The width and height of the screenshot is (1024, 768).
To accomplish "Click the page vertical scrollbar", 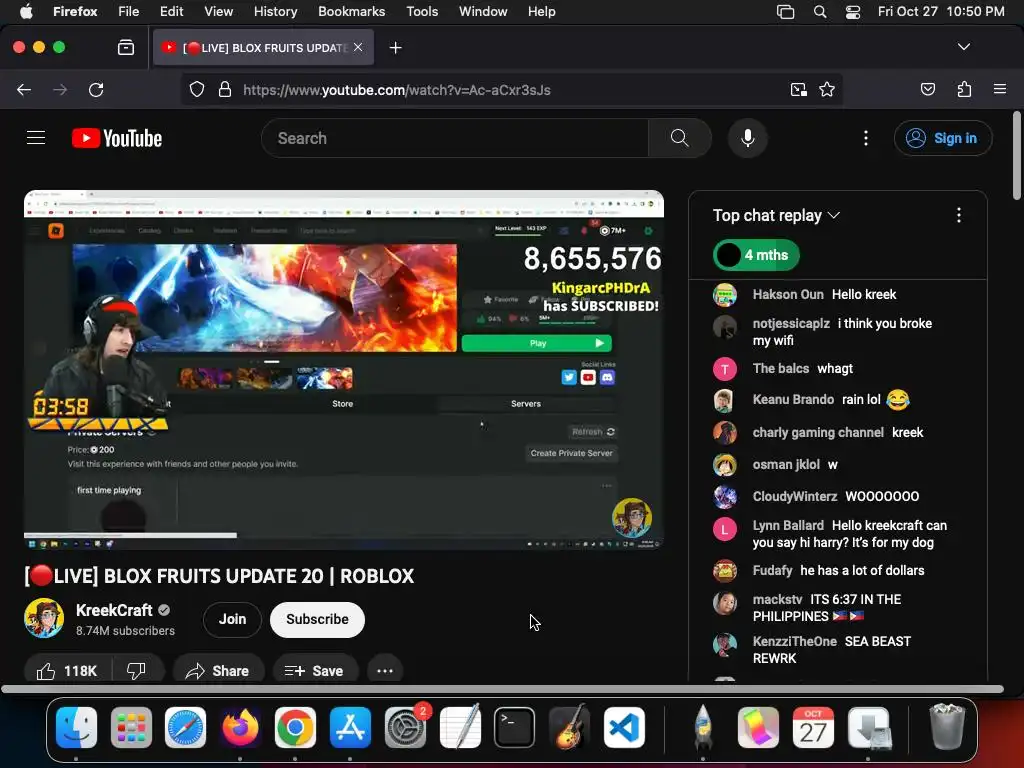I will pyautogui.click(x=1016, y=155).
